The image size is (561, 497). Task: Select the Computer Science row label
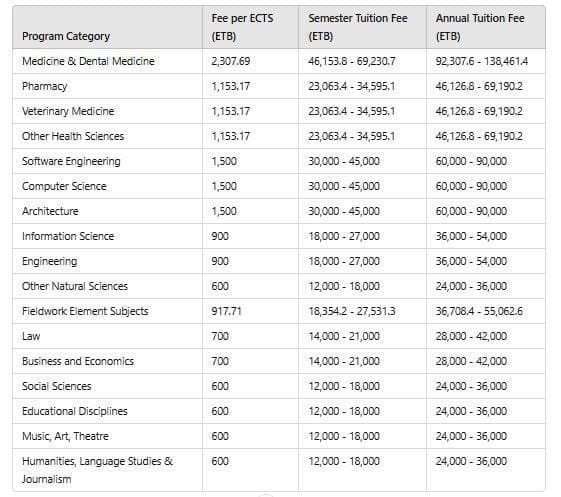64,186
